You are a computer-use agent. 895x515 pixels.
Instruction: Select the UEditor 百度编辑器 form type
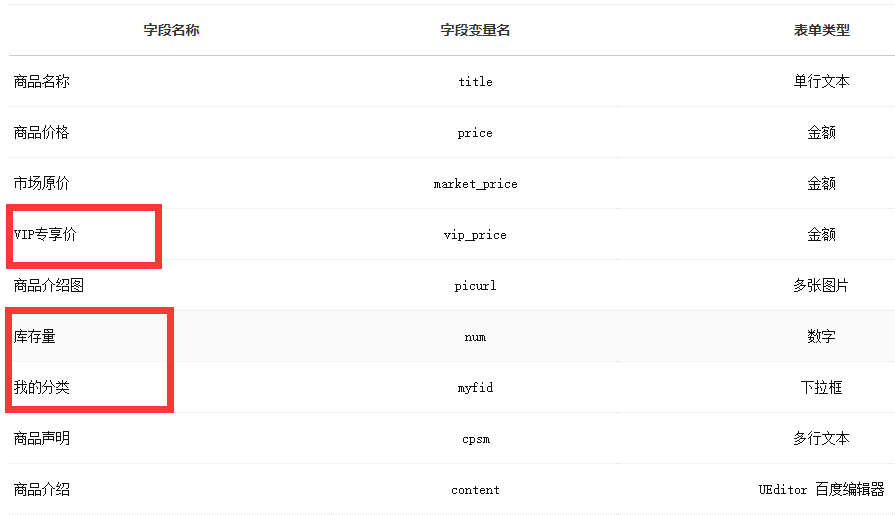[x=821, y=490]
